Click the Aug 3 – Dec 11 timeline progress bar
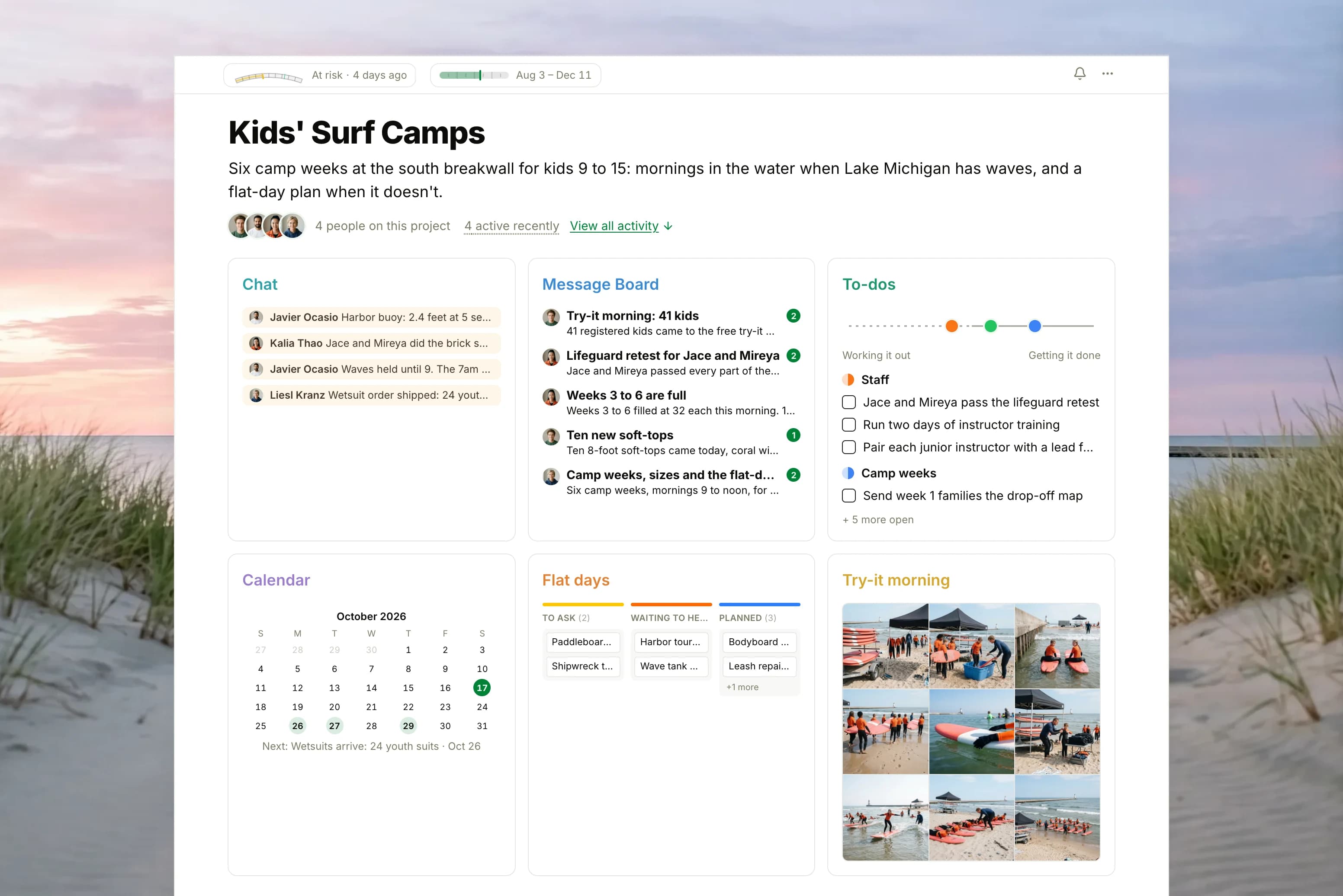This screenshot has width=1343, height=896. pyautogui.click(x=474, y=75)
